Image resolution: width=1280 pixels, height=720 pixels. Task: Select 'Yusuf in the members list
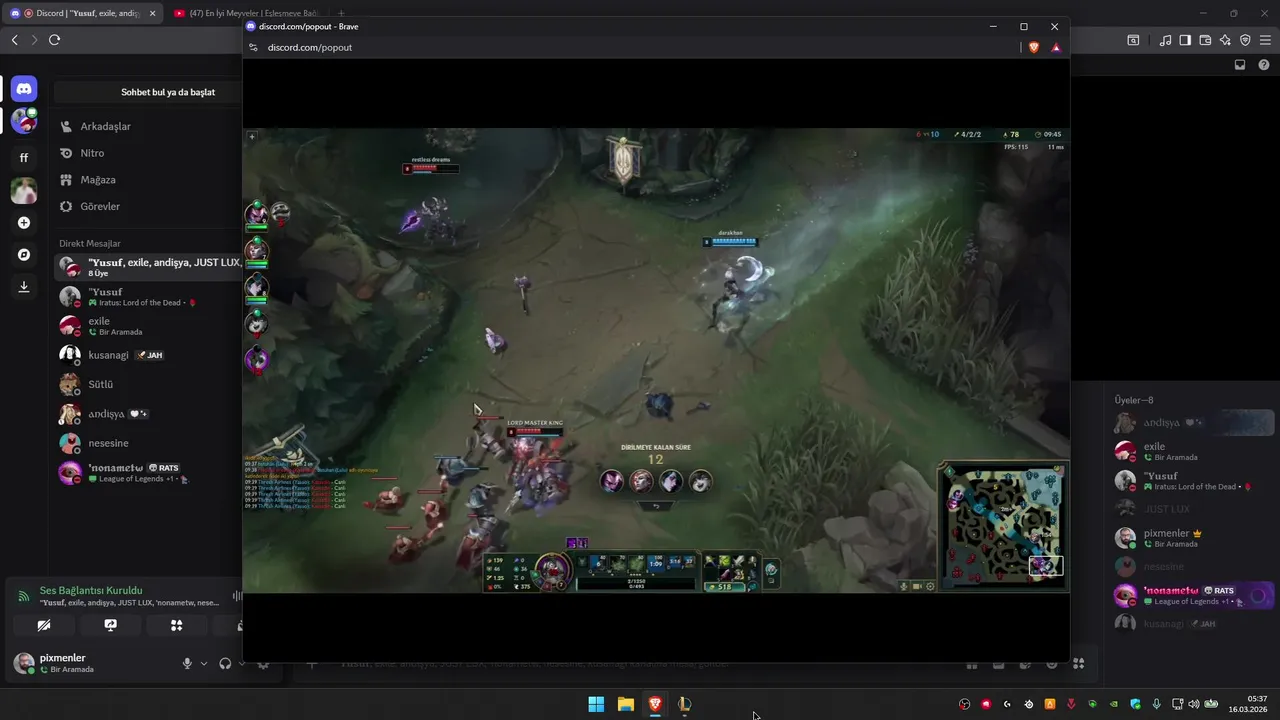point(1193,480)
